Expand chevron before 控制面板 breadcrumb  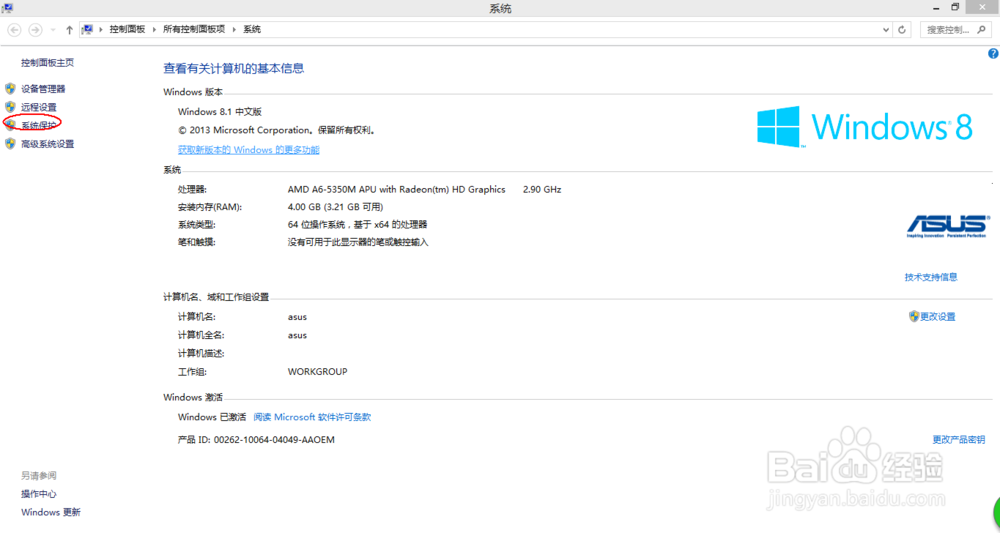(x=101, y=29)
